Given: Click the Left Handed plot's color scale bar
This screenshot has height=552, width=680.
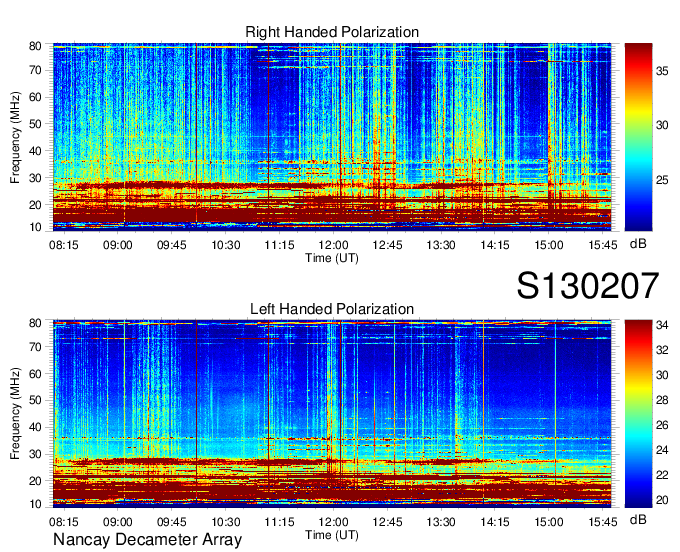Looking at the screenshot, I should coord(638,414).
